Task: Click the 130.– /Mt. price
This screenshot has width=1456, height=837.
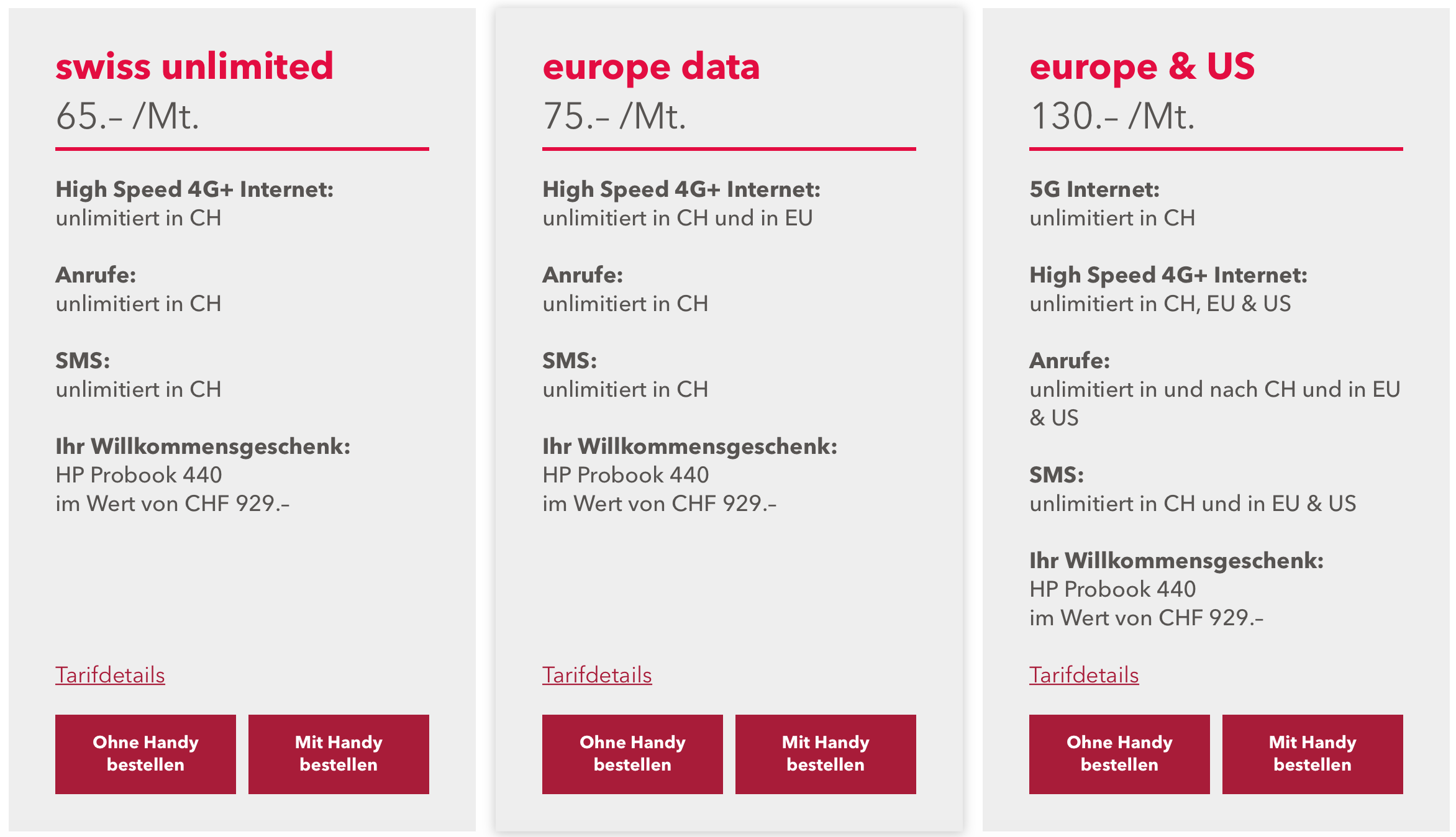Action: (x=1112, y=115)
